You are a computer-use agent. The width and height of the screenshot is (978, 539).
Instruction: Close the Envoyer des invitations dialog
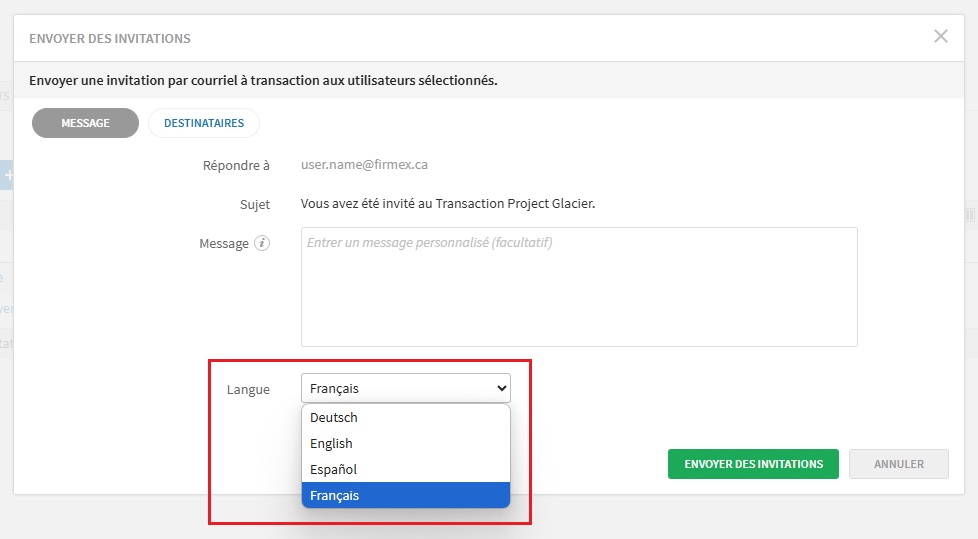941,36
